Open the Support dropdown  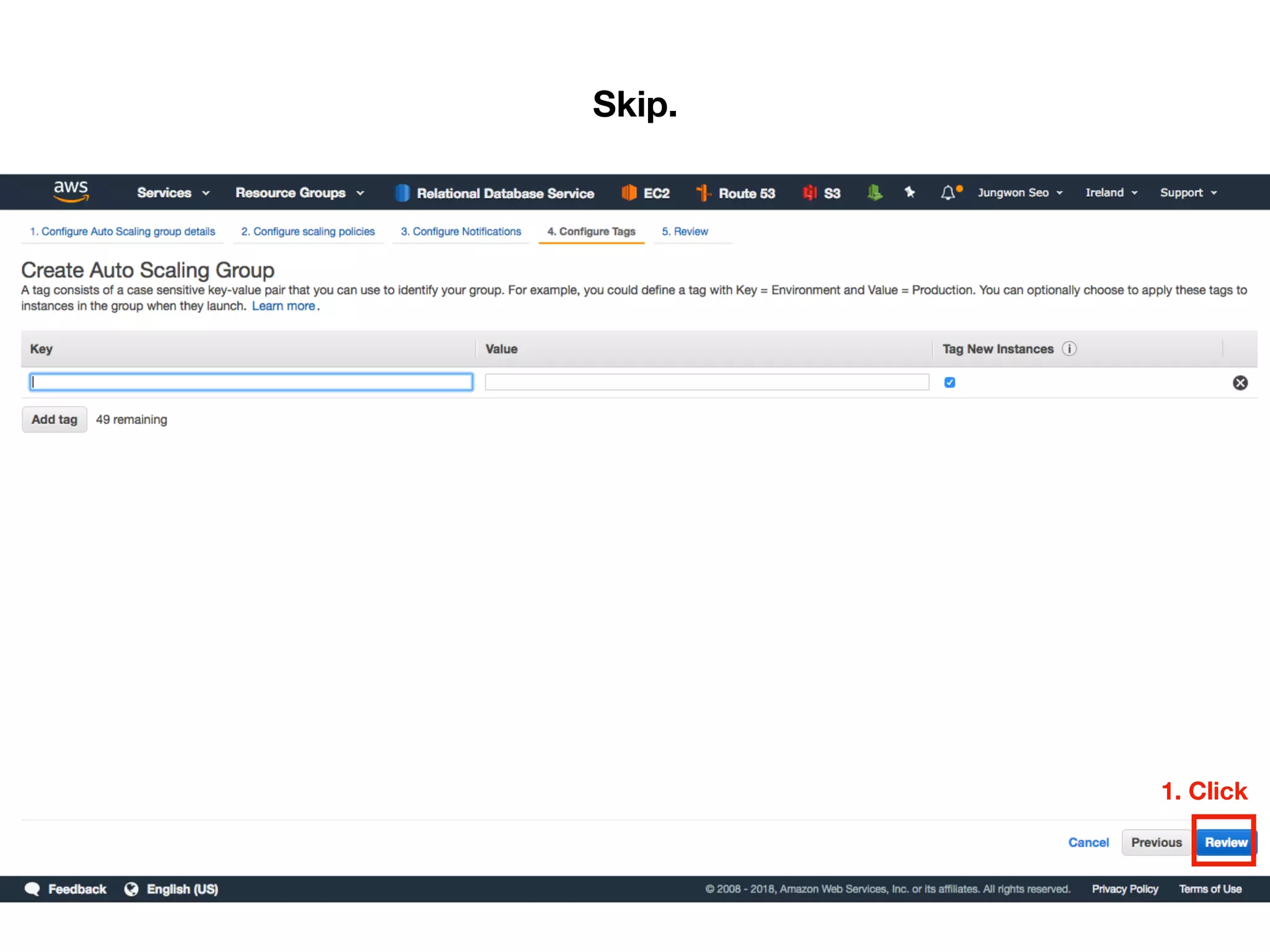click(x=1189, y=193)
